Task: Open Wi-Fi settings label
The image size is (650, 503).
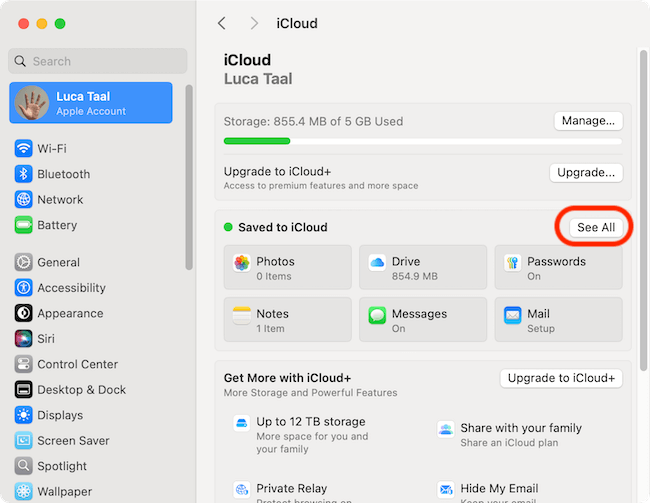Action: (52, 148)
